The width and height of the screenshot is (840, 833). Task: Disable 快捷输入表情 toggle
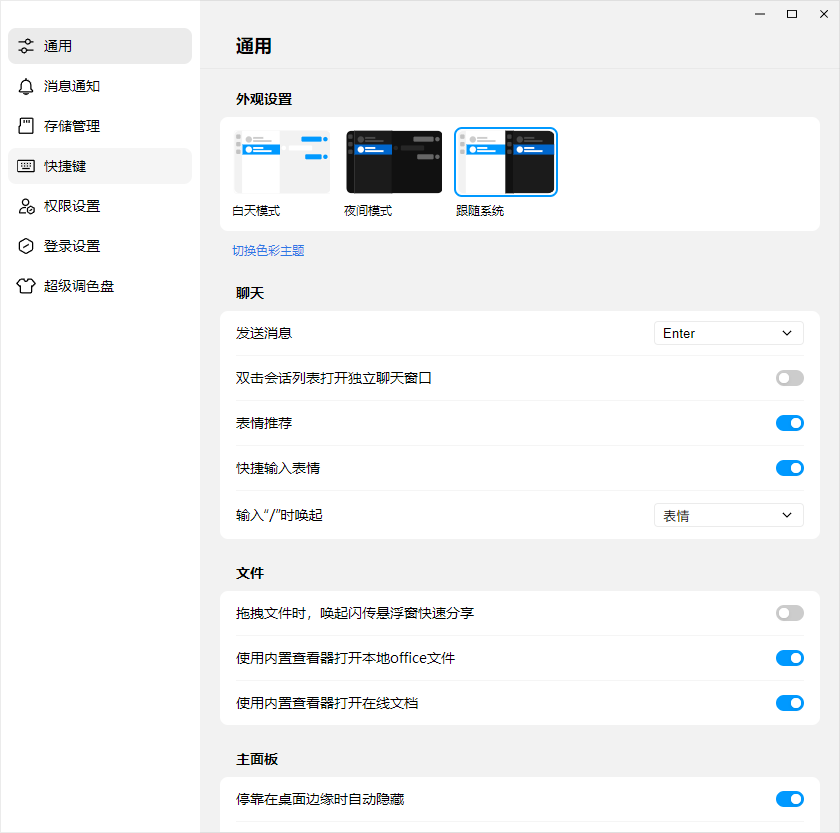790,468
